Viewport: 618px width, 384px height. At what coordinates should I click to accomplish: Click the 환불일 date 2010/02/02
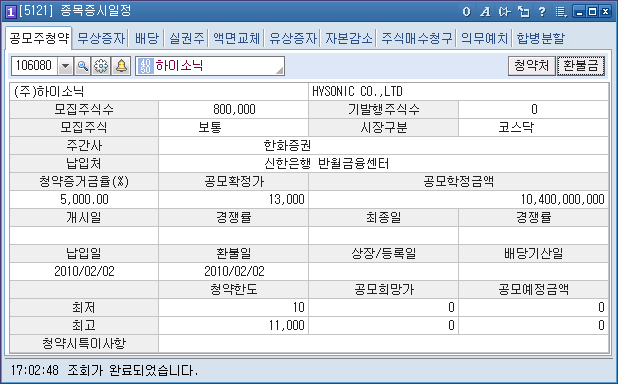234,271
